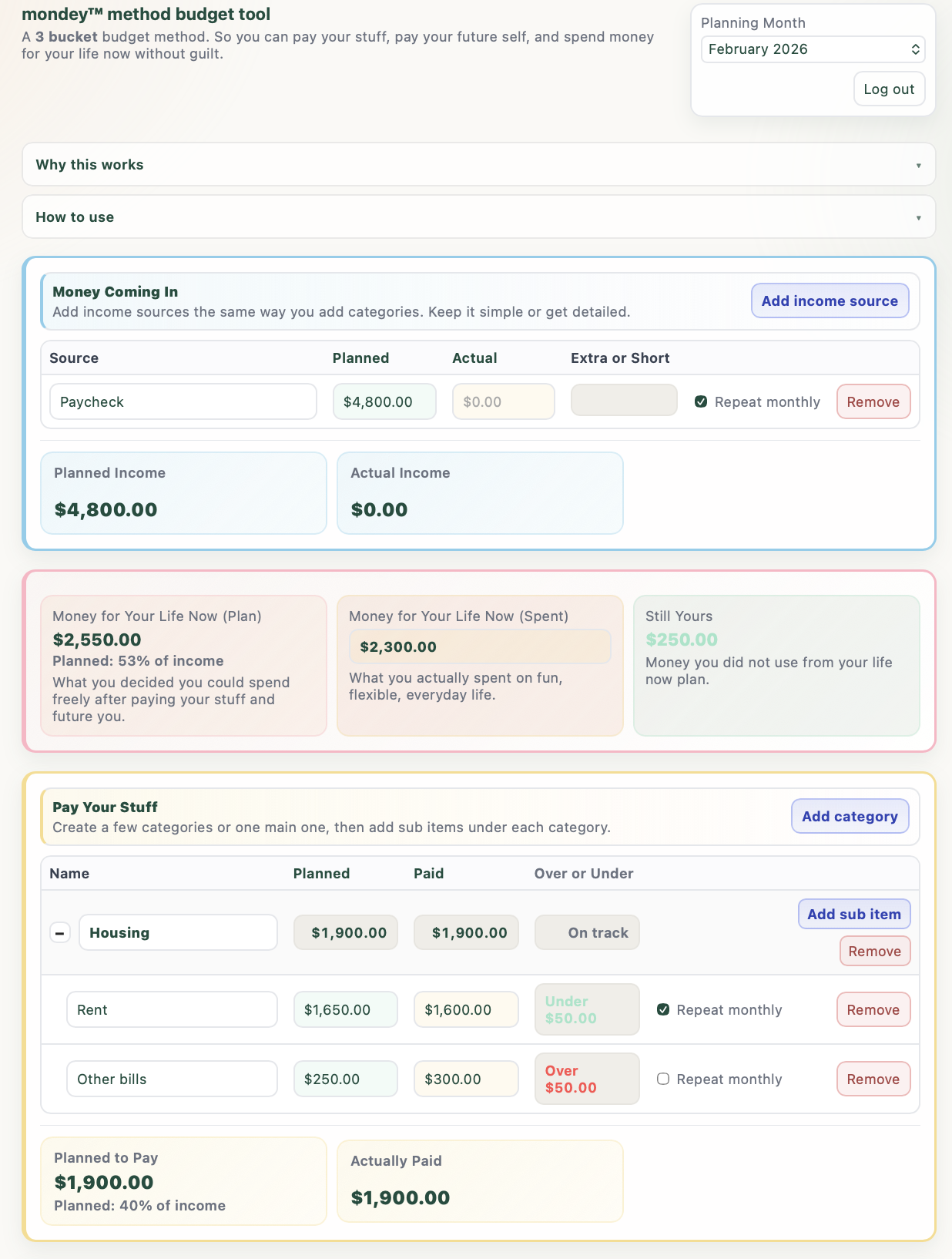Image resolution: width=952 pixels, height=1259 pixels.
Task: Click the Pay Your Stuff heading
Action: [105, 807]
